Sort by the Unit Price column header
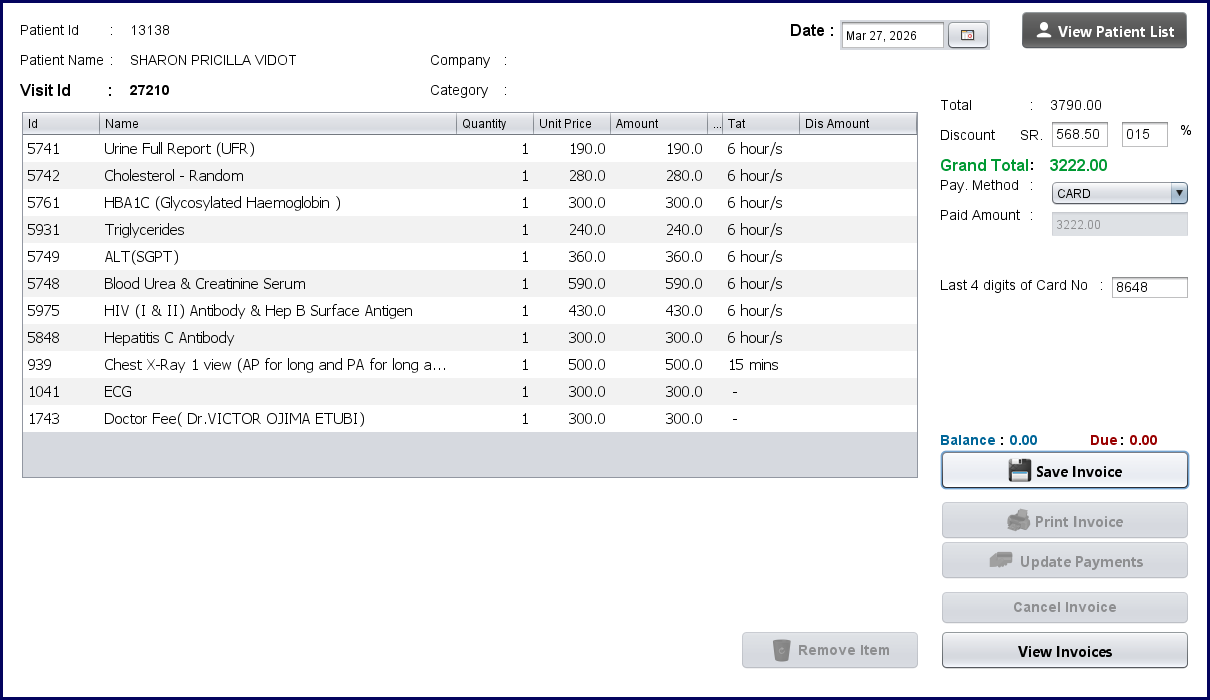This screenshot has height=700, width=1210. point(571,124)
